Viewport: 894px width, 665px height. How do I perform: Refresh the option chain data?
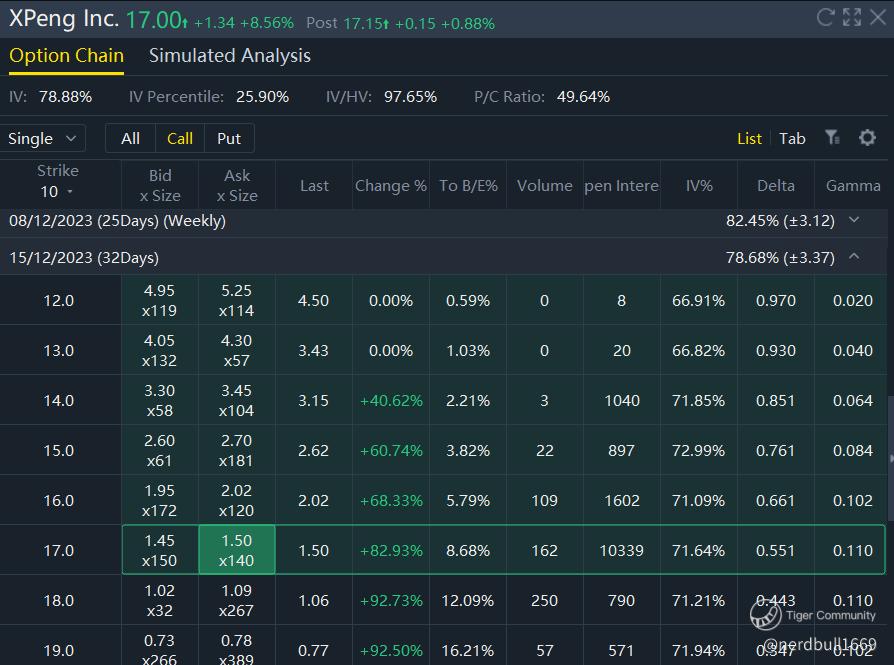coord(824,17)
